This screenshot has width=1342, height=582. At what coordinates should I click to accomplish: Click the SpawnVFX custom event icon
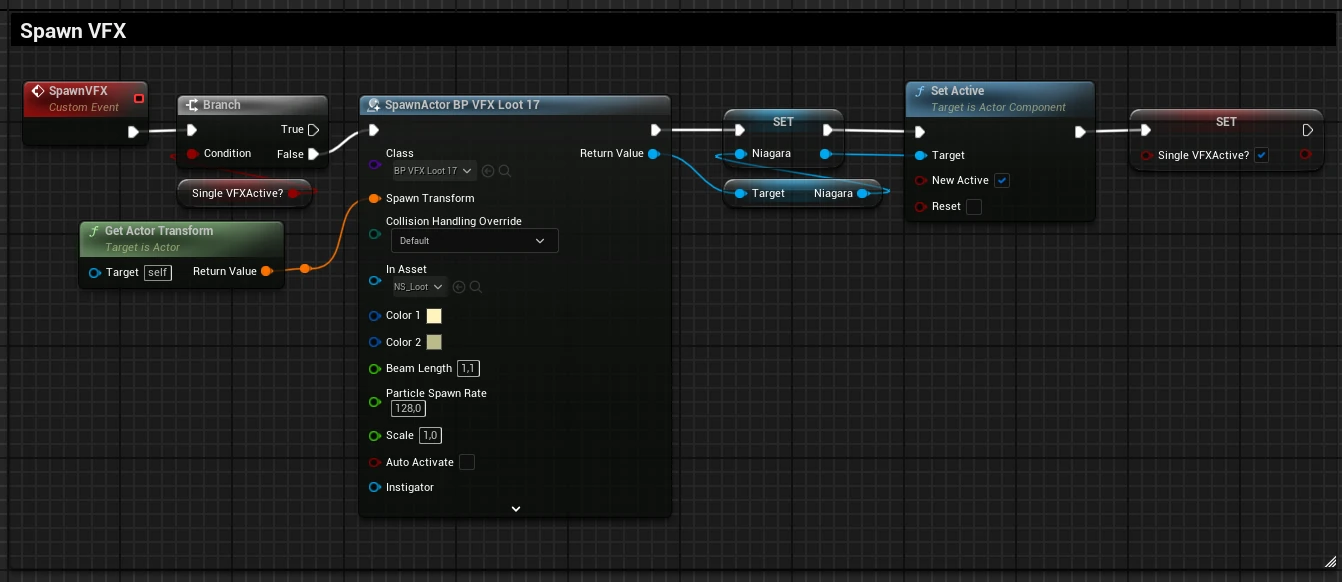[x=38, y=91]
